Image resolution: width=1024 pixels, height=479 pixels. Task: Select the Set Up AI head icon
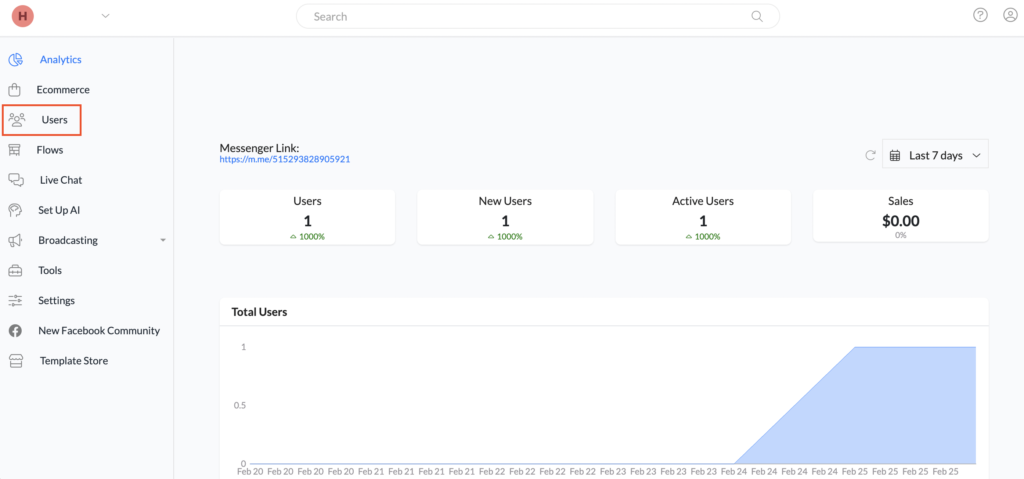point(15,210)
